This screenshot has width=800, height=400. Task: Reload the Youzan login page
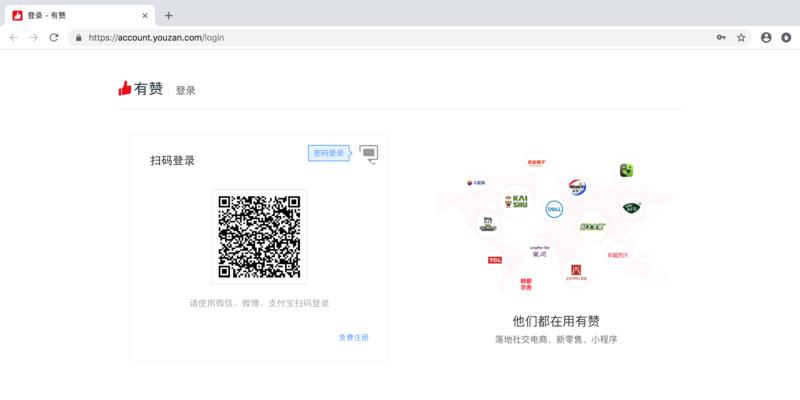tap(54, 37)
